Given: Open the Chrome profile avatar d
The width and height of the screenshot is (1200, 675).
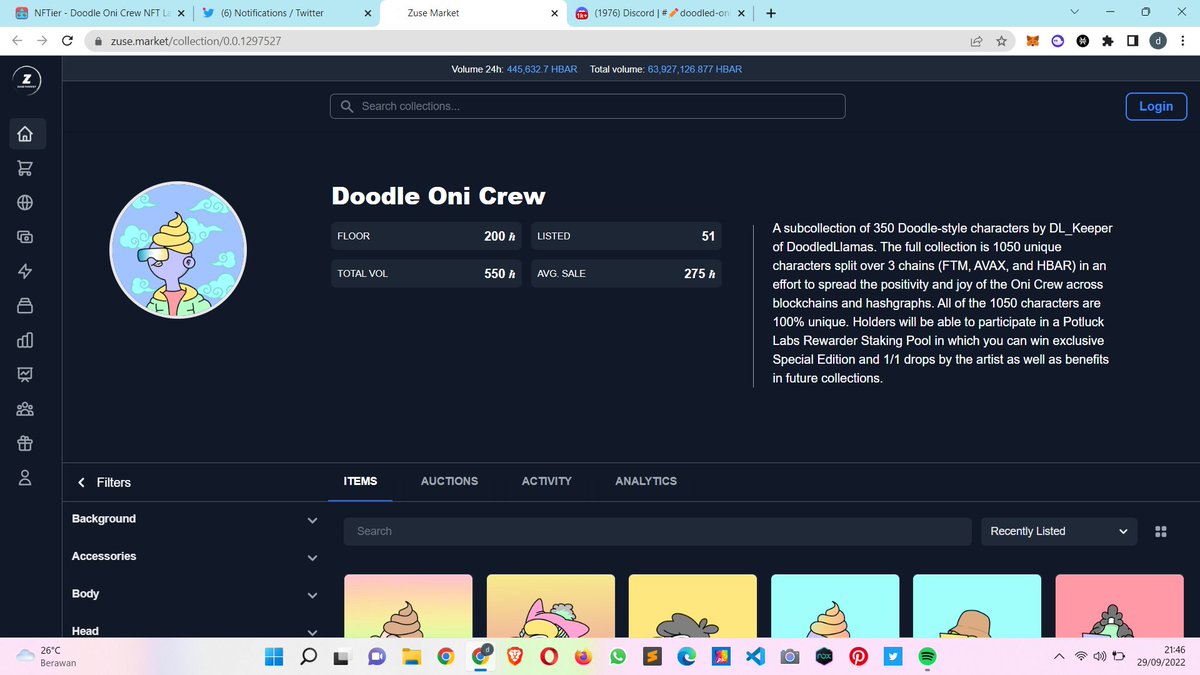Looking at the screenshot, I should [x=1158, y=41].
